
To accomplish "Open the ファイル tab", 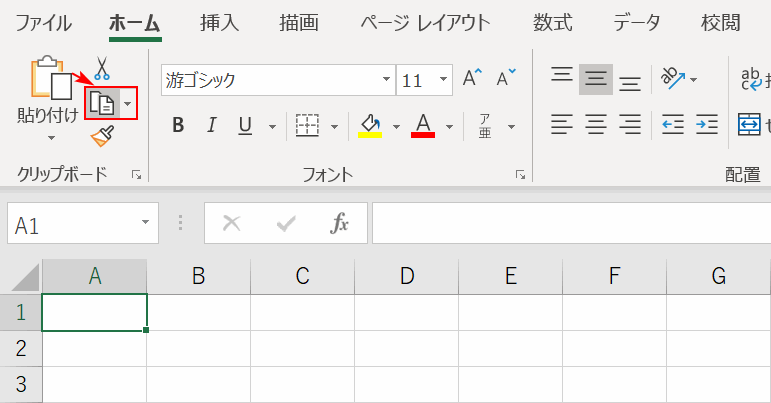I will [43, 23].
